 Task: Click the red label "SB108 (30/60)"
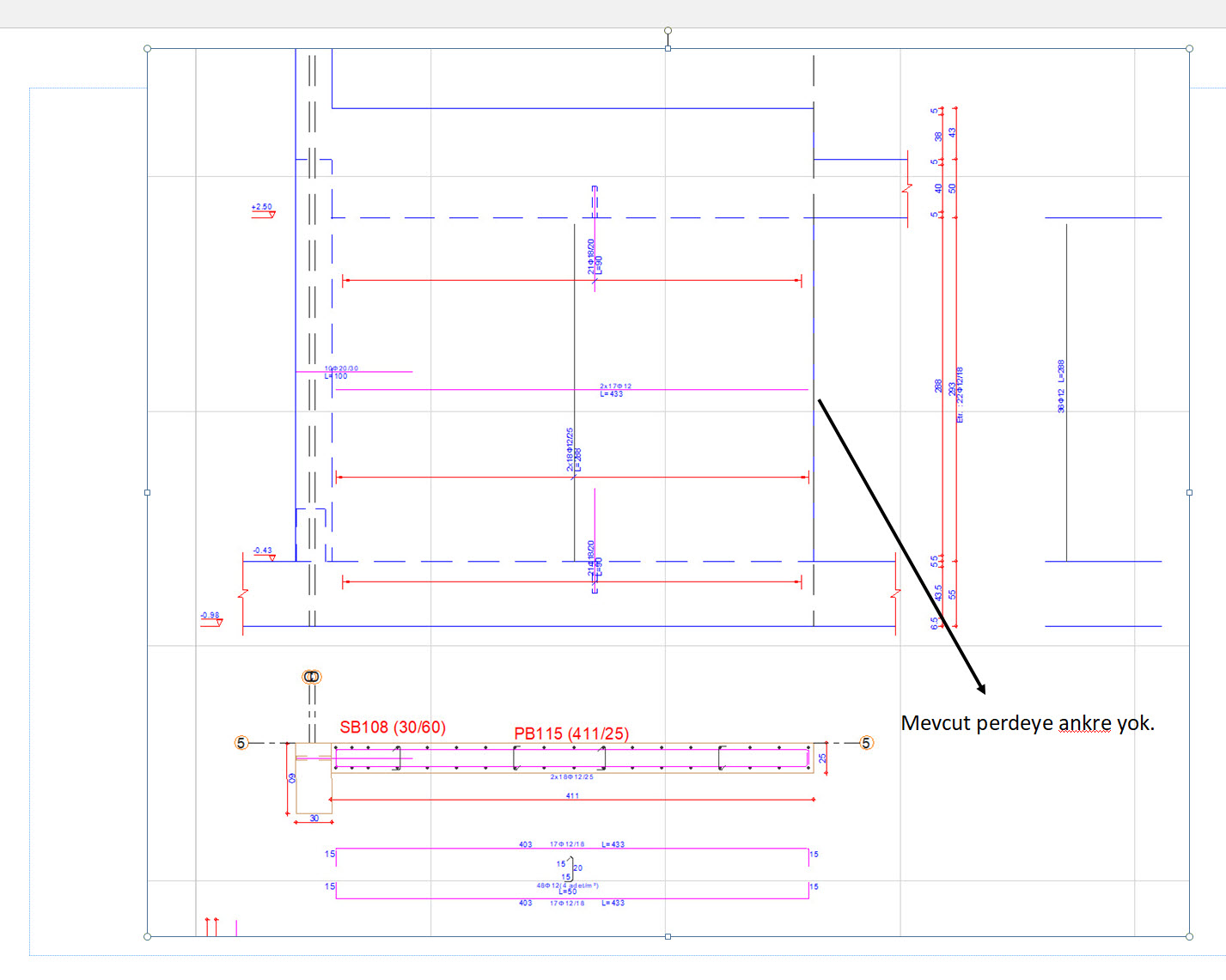tap(393, 727)
